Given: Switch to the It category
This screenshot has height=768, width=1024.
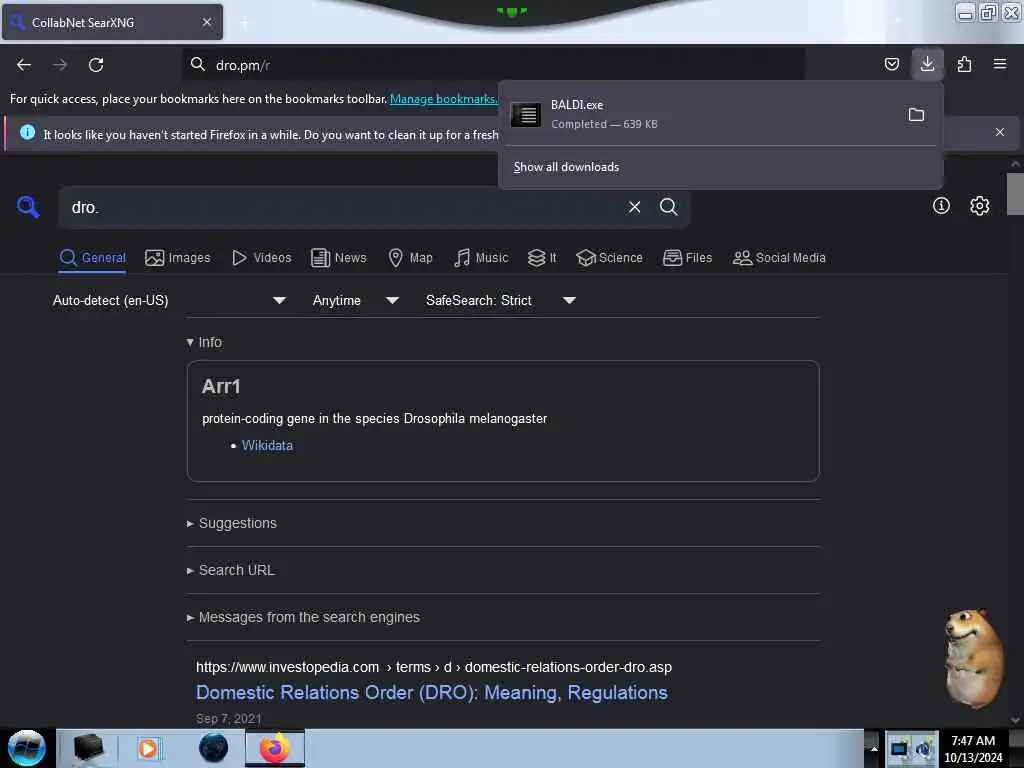Looking at the screenshot, I should tap(542, 258).
